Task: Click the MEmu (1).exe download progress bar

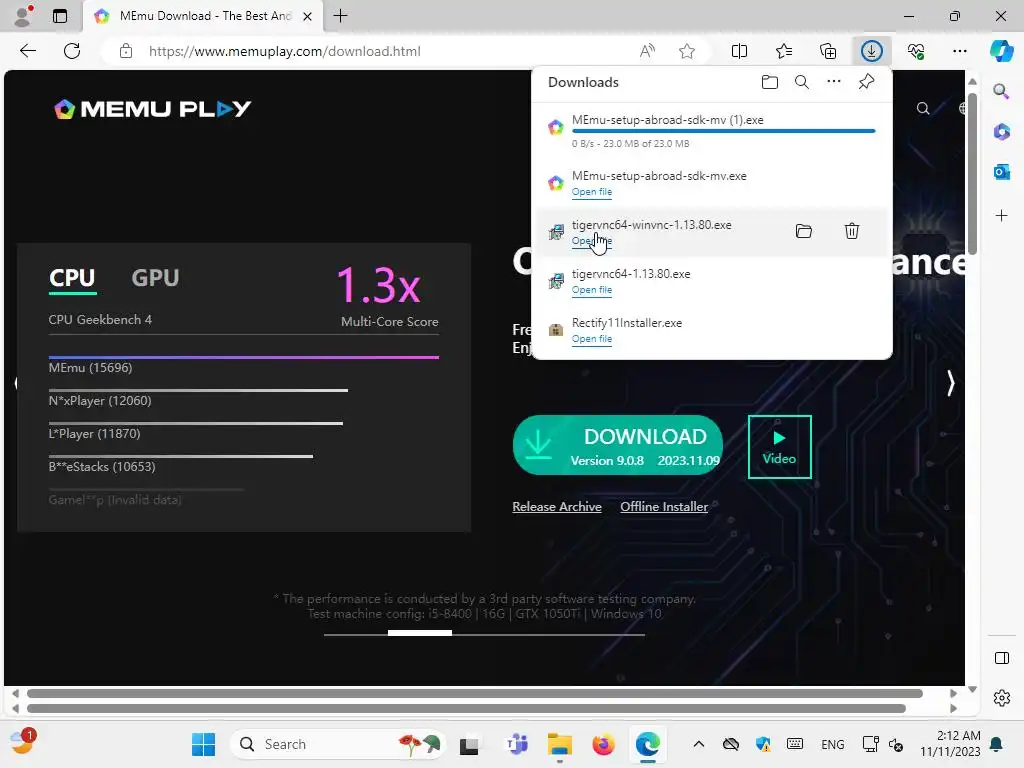Action: coord(723,131)
